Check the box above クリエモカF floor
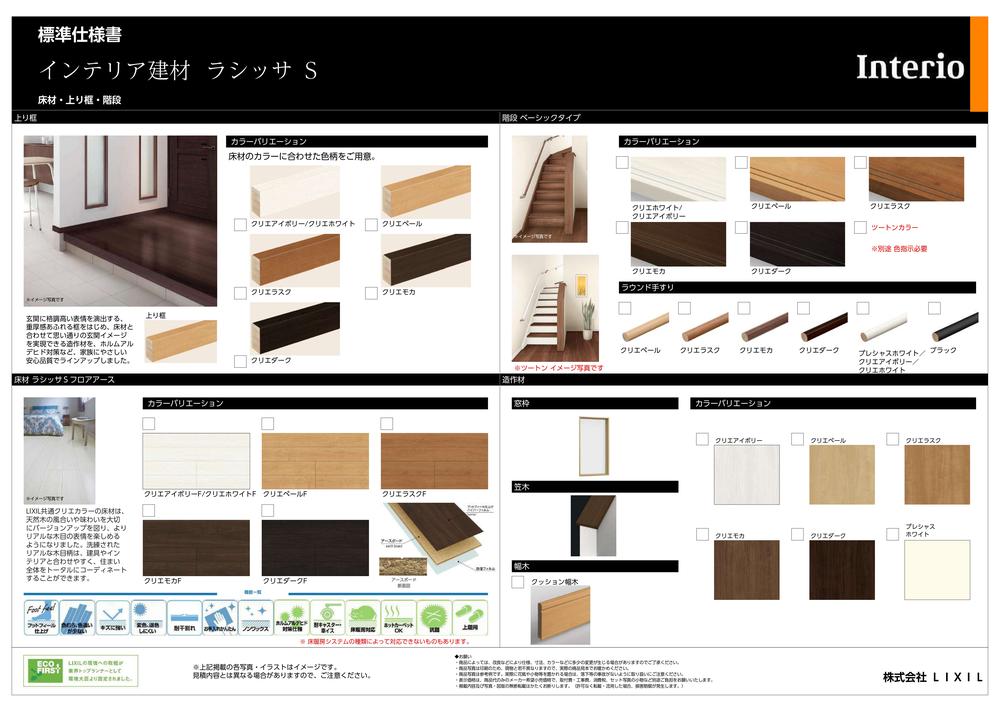This screenshot has height=707, width=1000. tap(149, 510)
